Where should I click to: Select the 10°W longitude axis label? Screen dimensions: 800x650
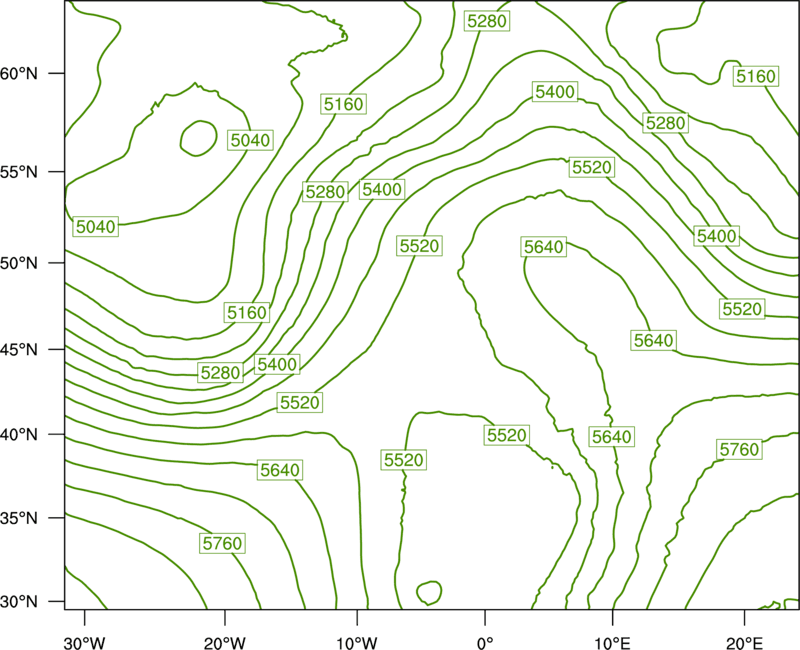pos(357,643)
